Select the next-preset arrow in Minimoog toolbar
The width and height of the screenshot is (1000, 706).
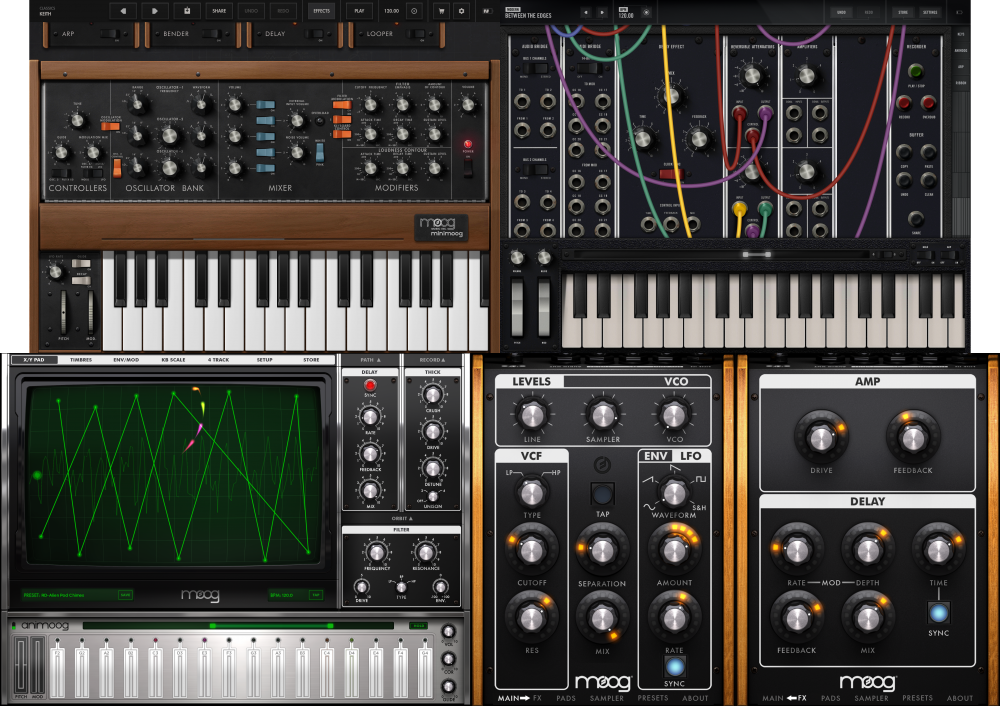point(154,12)
